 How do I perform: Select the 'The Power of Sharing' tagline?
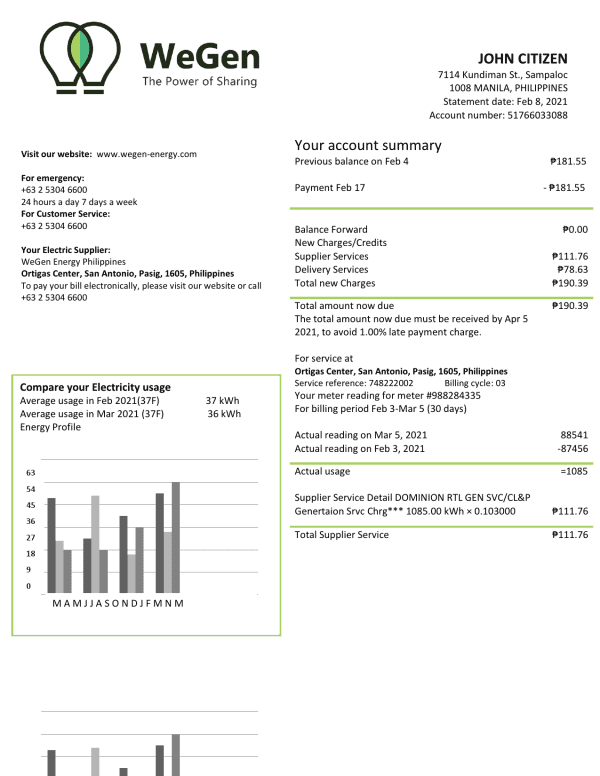[199, 81]
